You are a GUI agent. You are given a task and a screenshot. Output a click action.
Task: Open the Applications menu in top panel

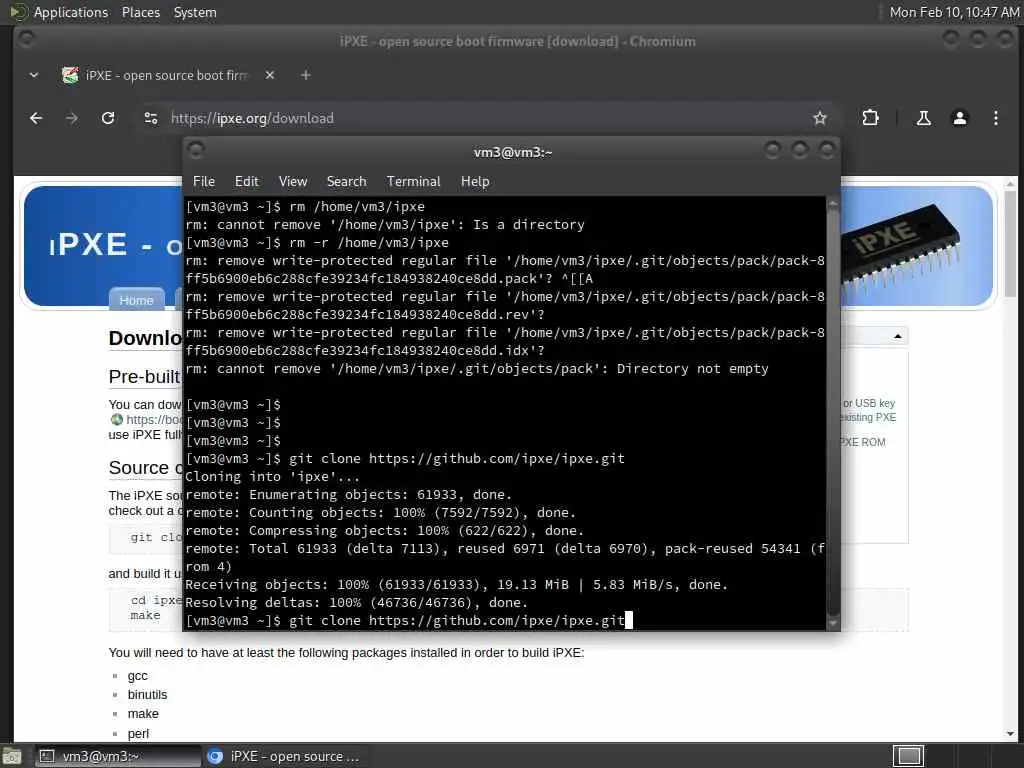pyautogui.click(x=71, y=12)
